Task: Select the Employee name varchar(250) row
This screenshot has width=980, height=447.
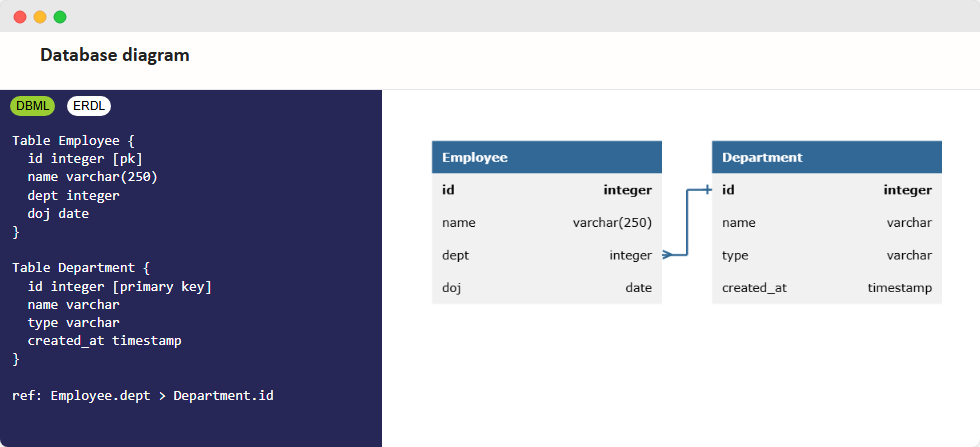Action: click(547, 223)
